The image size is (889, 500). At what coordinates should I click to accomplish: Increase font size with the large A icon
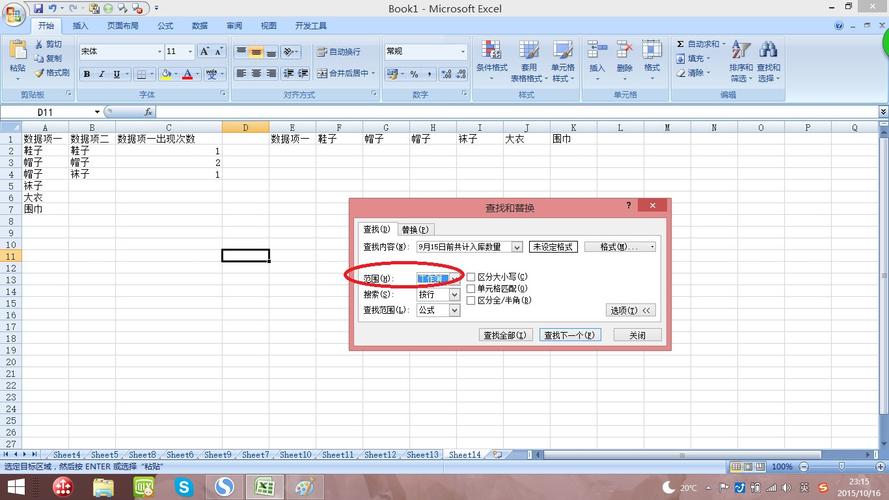point(204,52)
